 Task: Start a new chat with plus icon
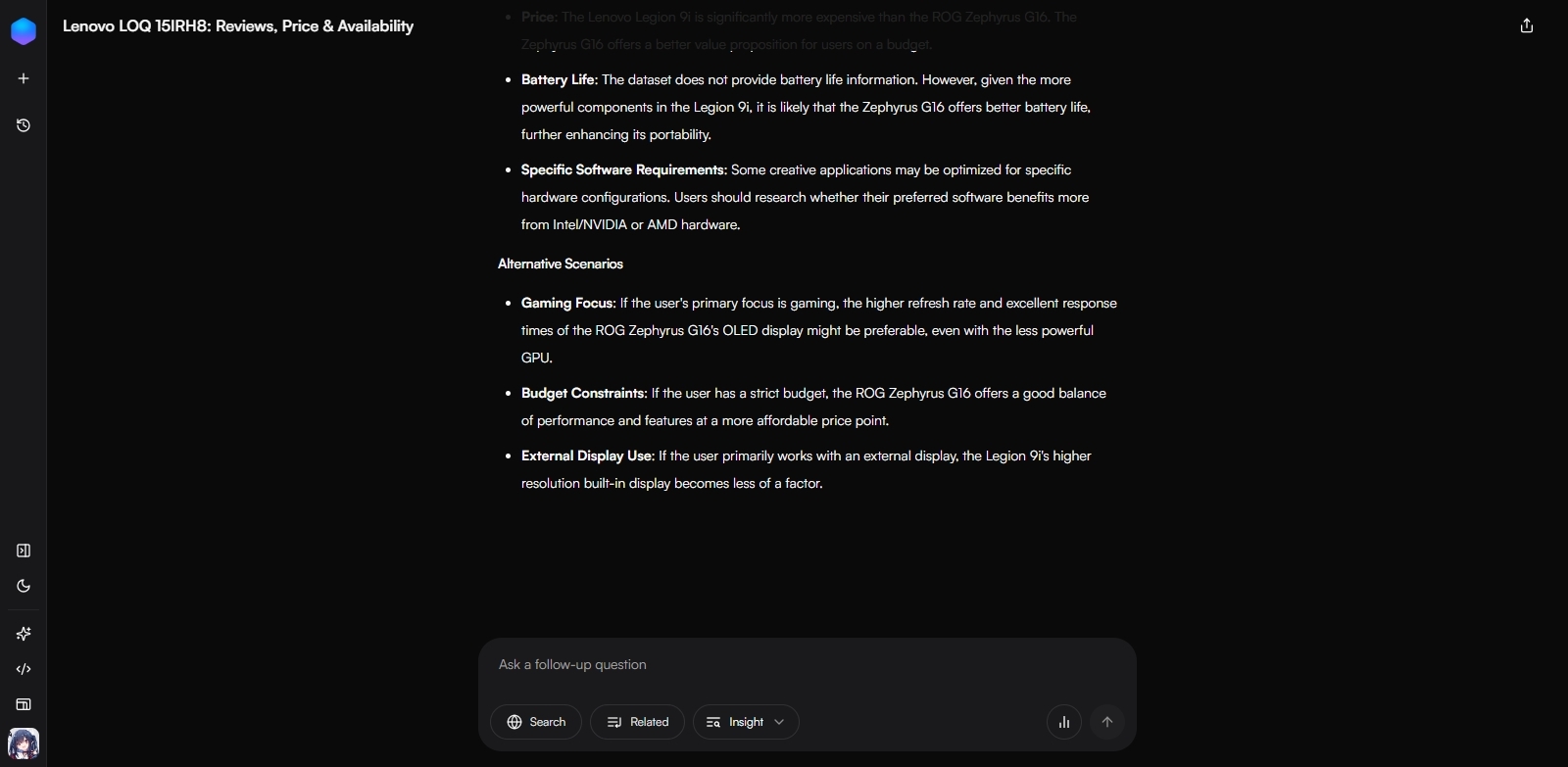coord(24,78)
